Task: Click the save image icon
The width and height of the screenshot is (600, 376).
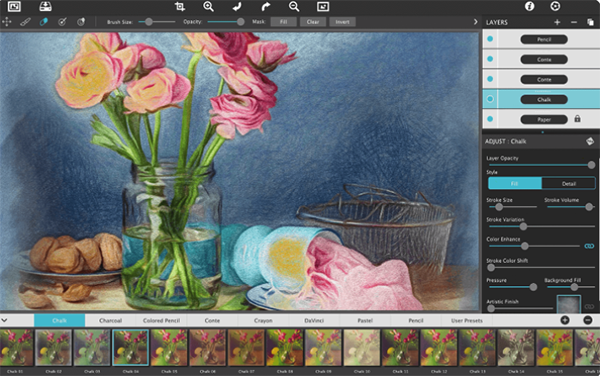Action: (45, 7)
